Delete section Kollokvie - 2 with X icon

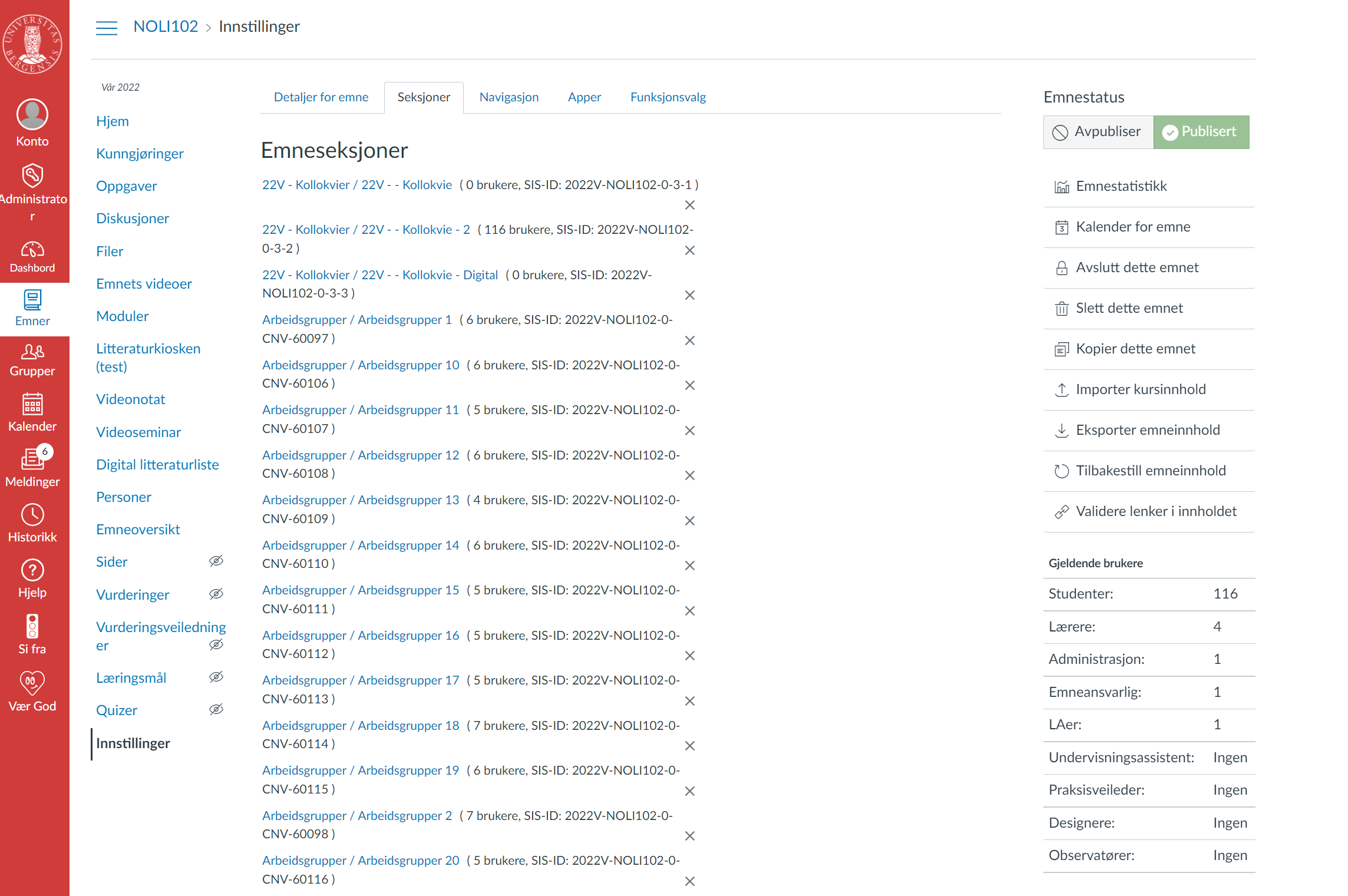[690, 250]
